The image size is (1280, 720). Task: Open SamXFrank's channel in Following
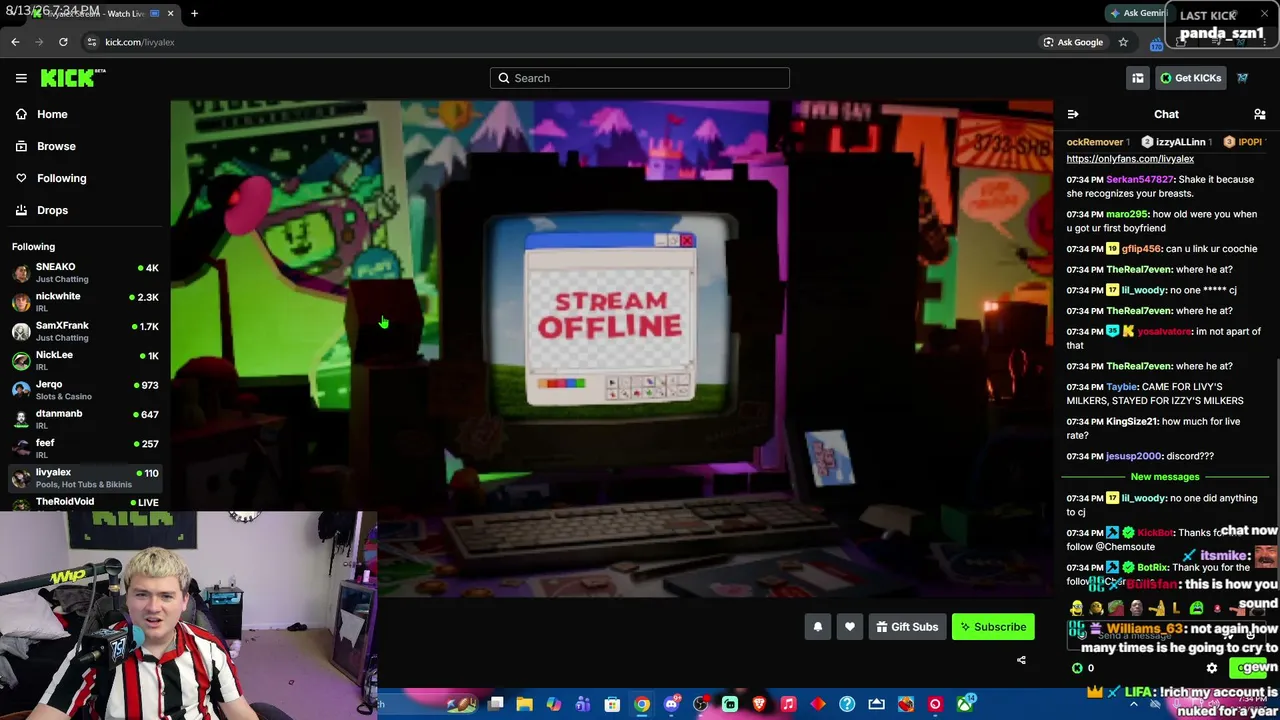[x=85, y=331]
